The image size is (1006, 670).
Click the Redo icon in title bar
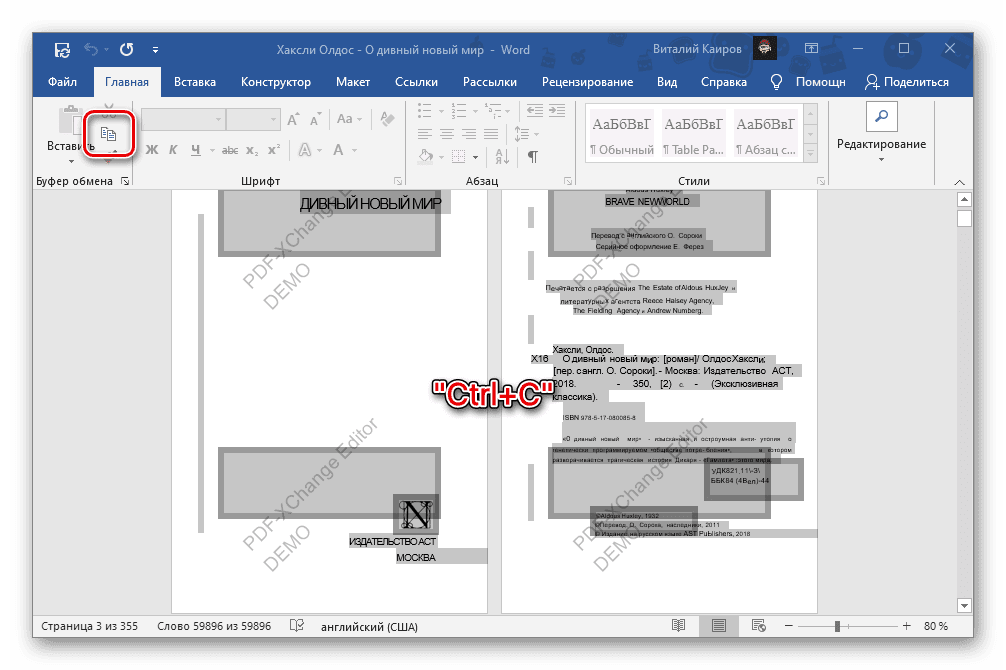point(126,49)
